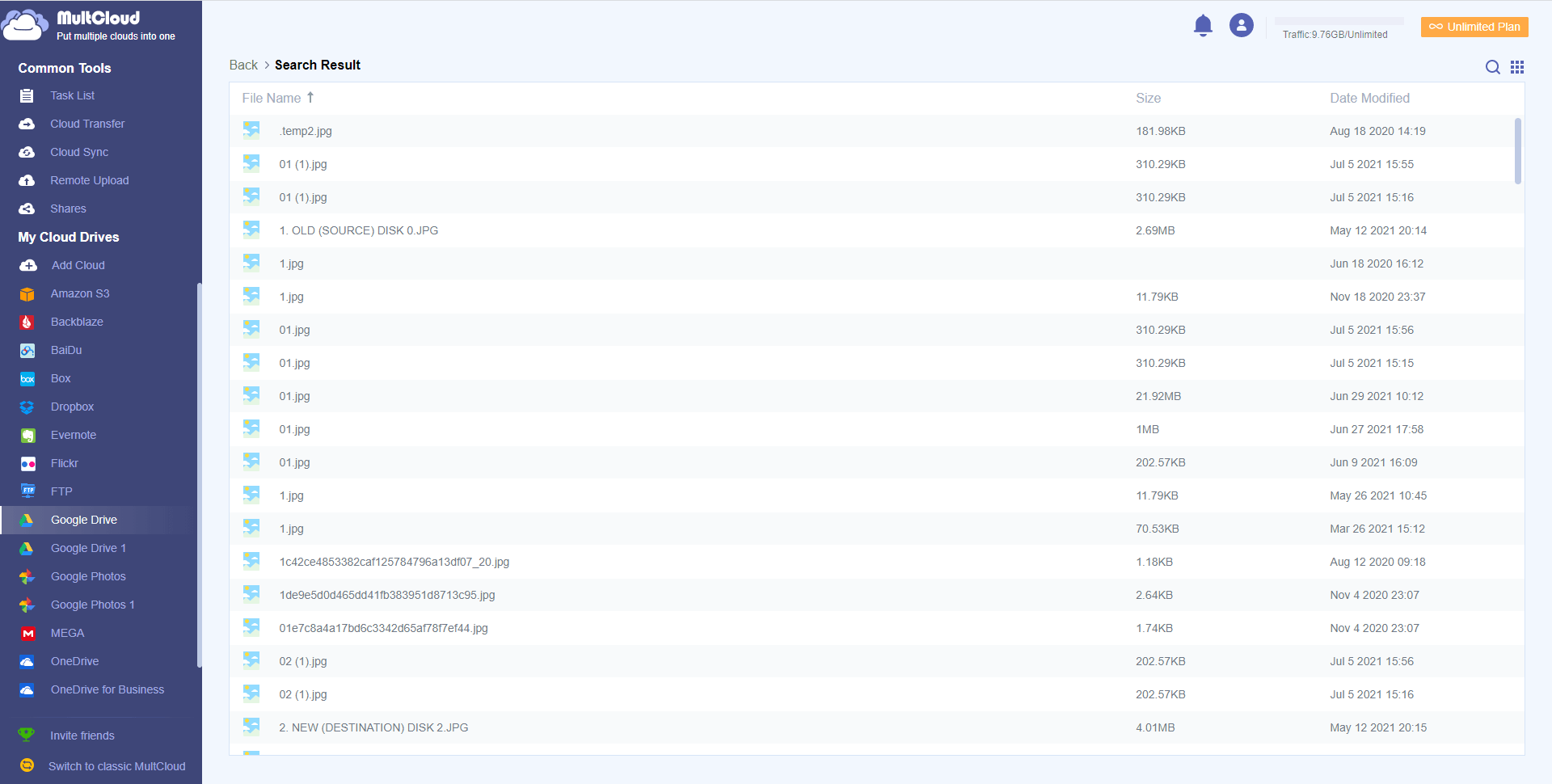This screenshot has height=784, width=1552.
Task: Select file 1. OLD (SOURCE) DISK 0.JPG
Action: (876, 230)
